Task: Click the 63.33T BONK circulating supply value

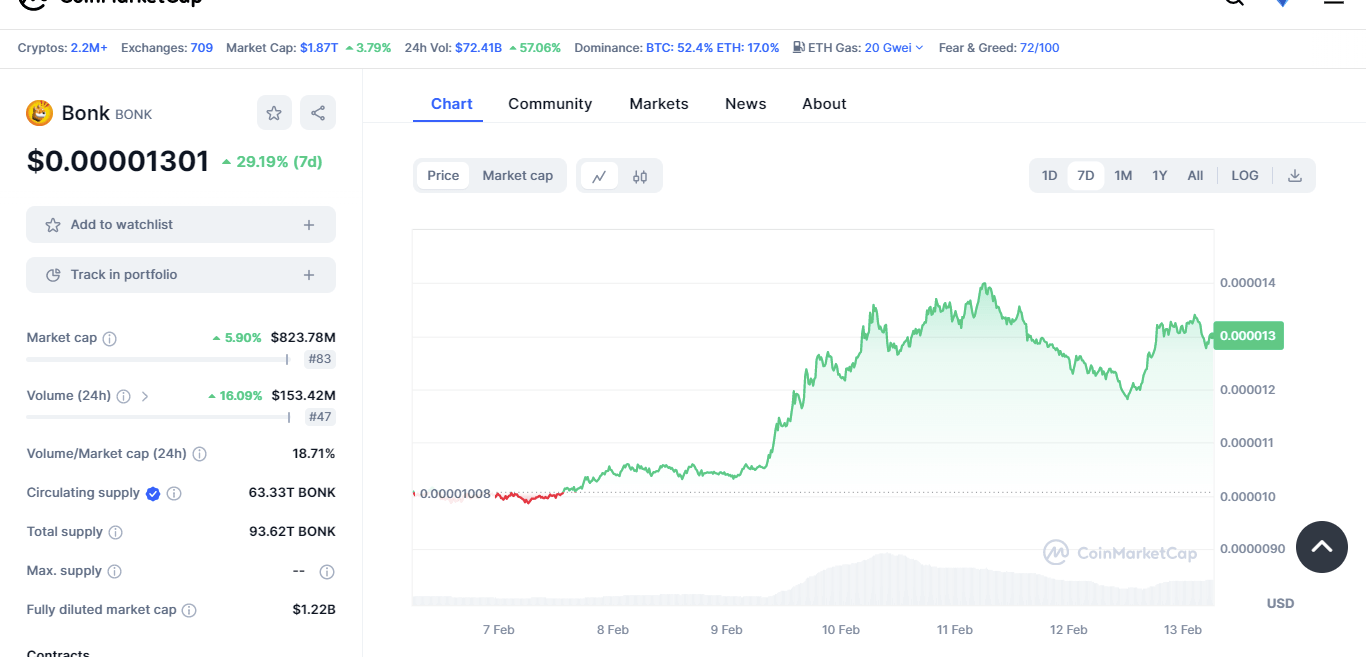Action: [292, 493]
